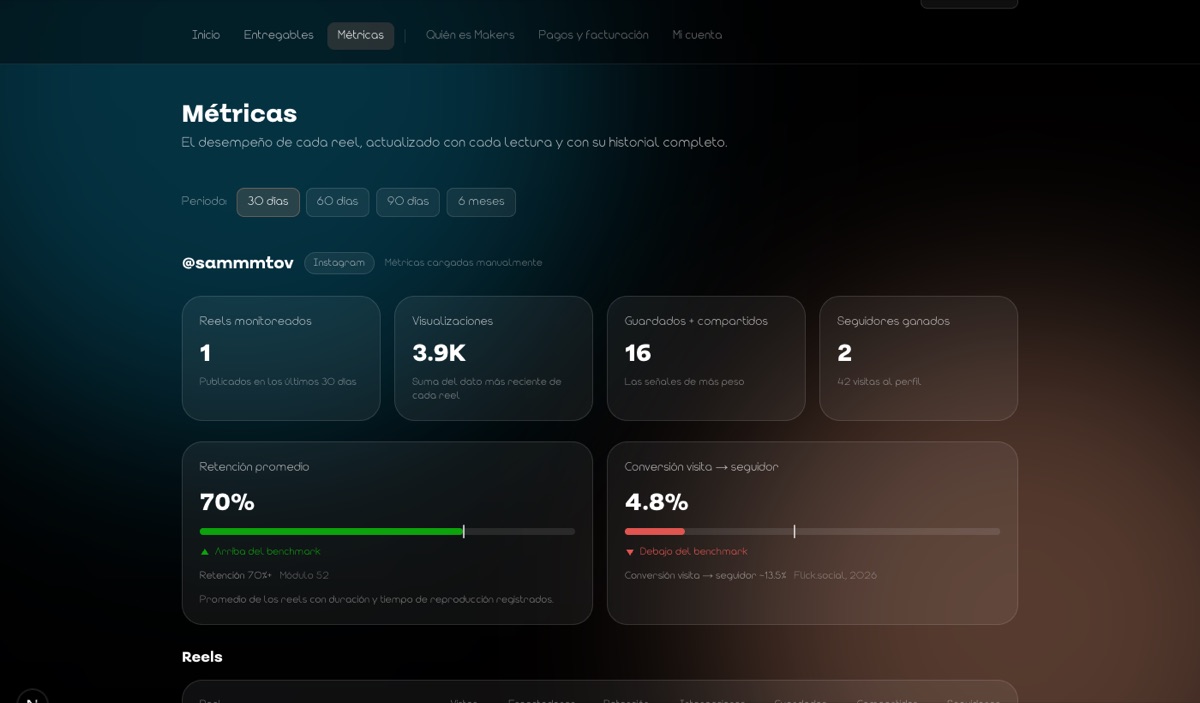Go to Mi cuenta
This screenshot has width=1200, height=703.
697,35
